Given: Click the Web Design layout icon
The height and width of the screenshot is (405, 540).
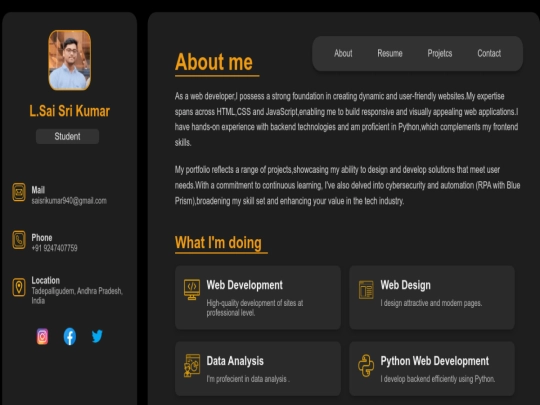Looking at the screenshot, I should [366, 290].
